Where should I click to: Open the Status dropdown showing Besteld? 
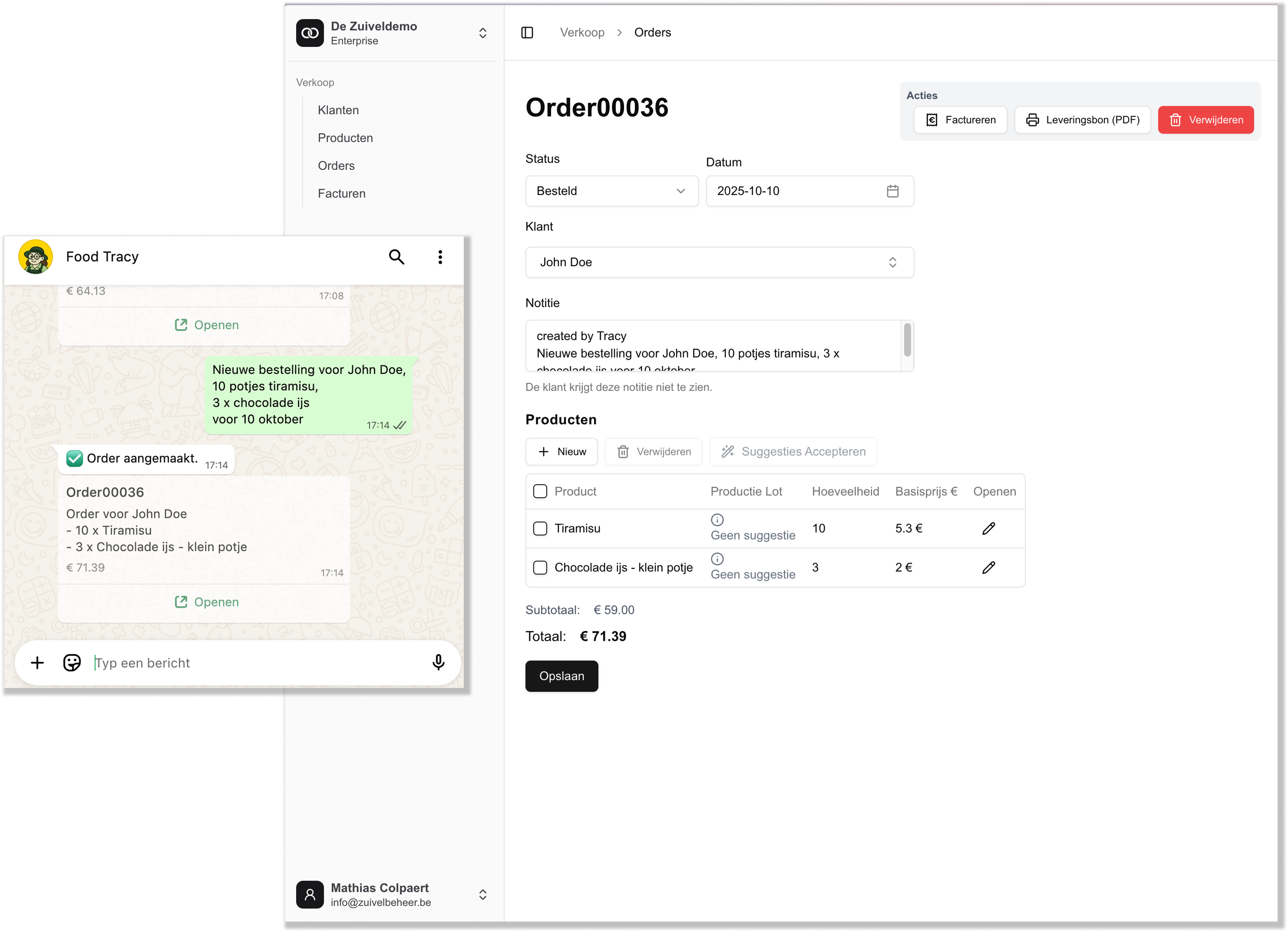611,191
